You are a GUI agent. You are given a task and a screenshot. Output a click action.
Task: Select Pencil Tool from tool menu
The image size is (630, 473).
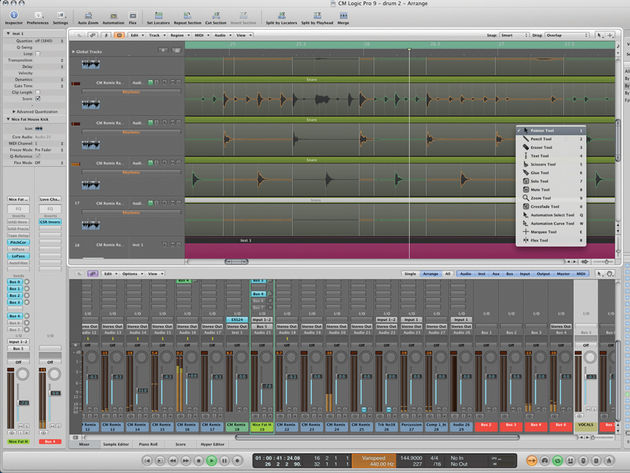[x=551, y=139]
